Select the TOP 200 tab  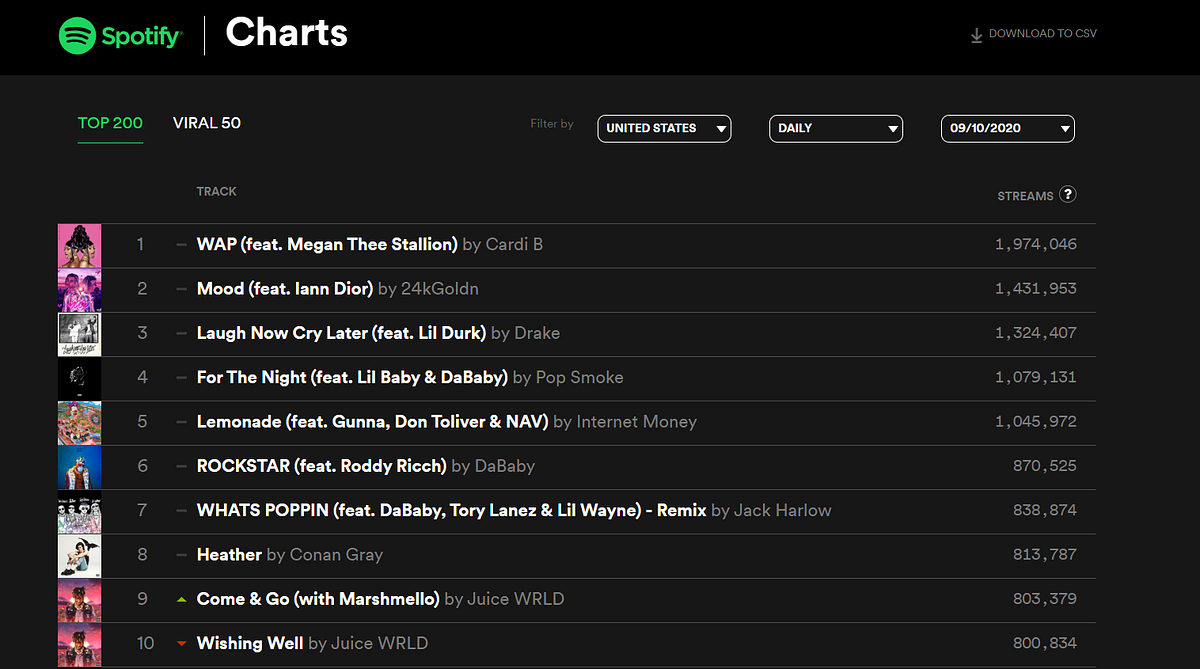click(x=110, y=122)
